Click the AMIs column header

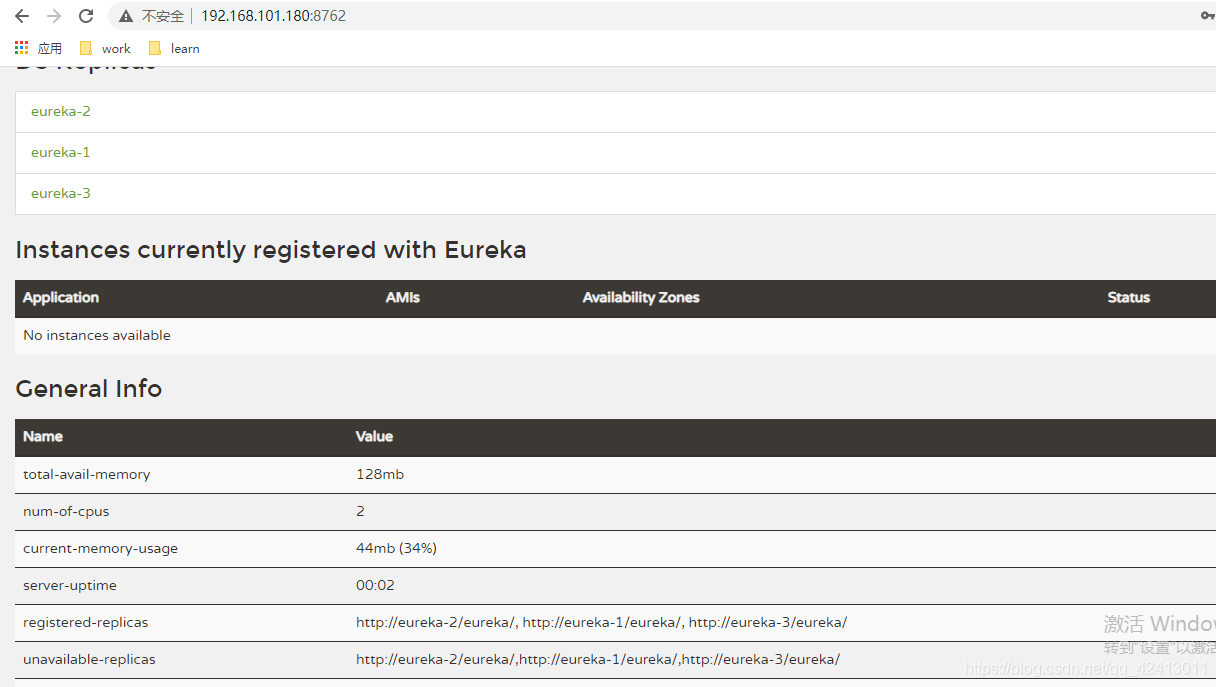(x=403, y=297)
